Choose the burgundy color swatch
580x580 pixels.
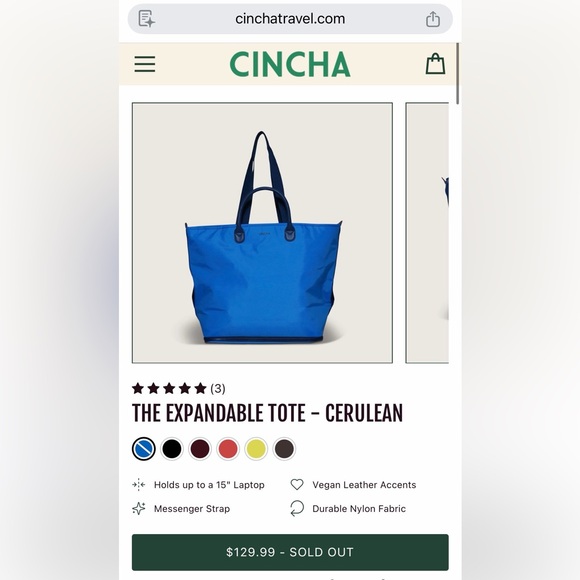click(200, 449)
